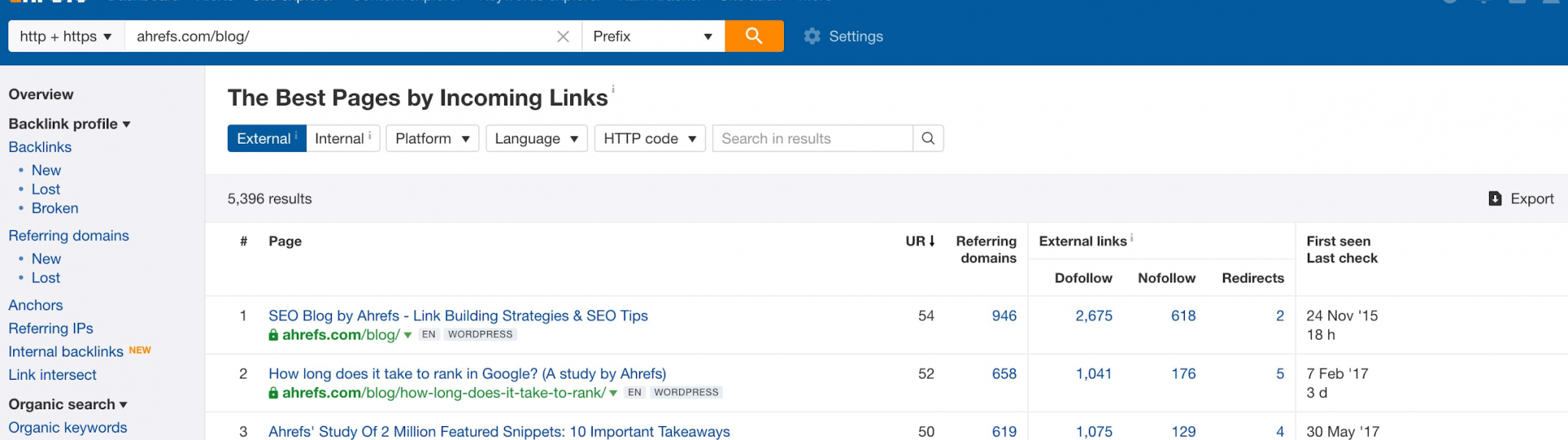Click nofollow count 618
The height and width of the screenshot is (440, 1568).
tap(1183, 315)
